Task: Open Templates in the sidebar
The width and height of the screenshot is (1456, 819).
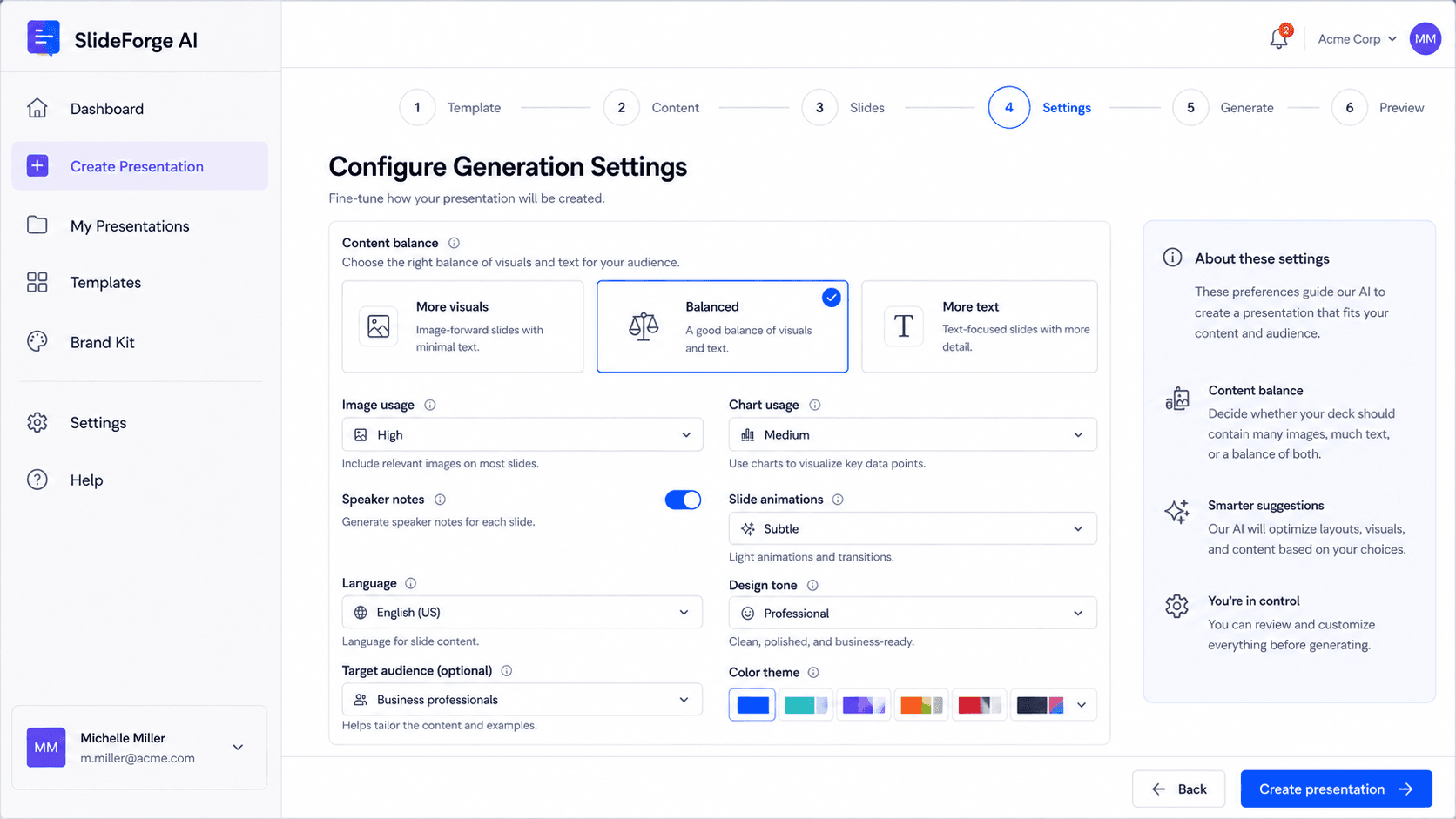Action: [139, 282]
